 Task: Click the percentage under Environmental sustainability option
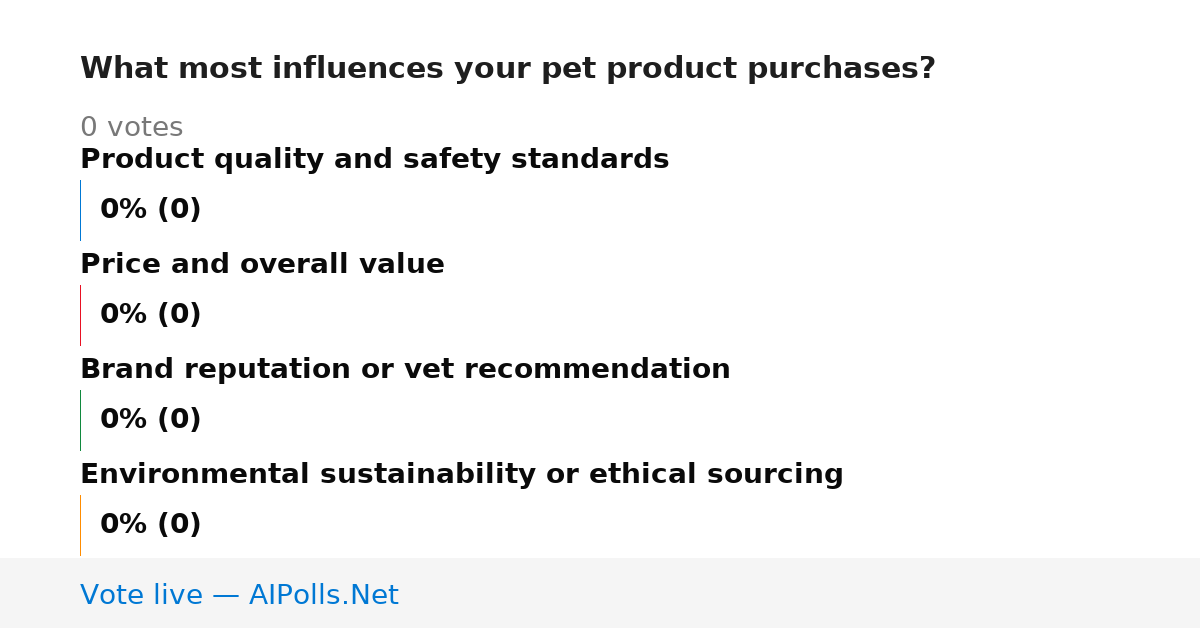[x=150, y=525]
